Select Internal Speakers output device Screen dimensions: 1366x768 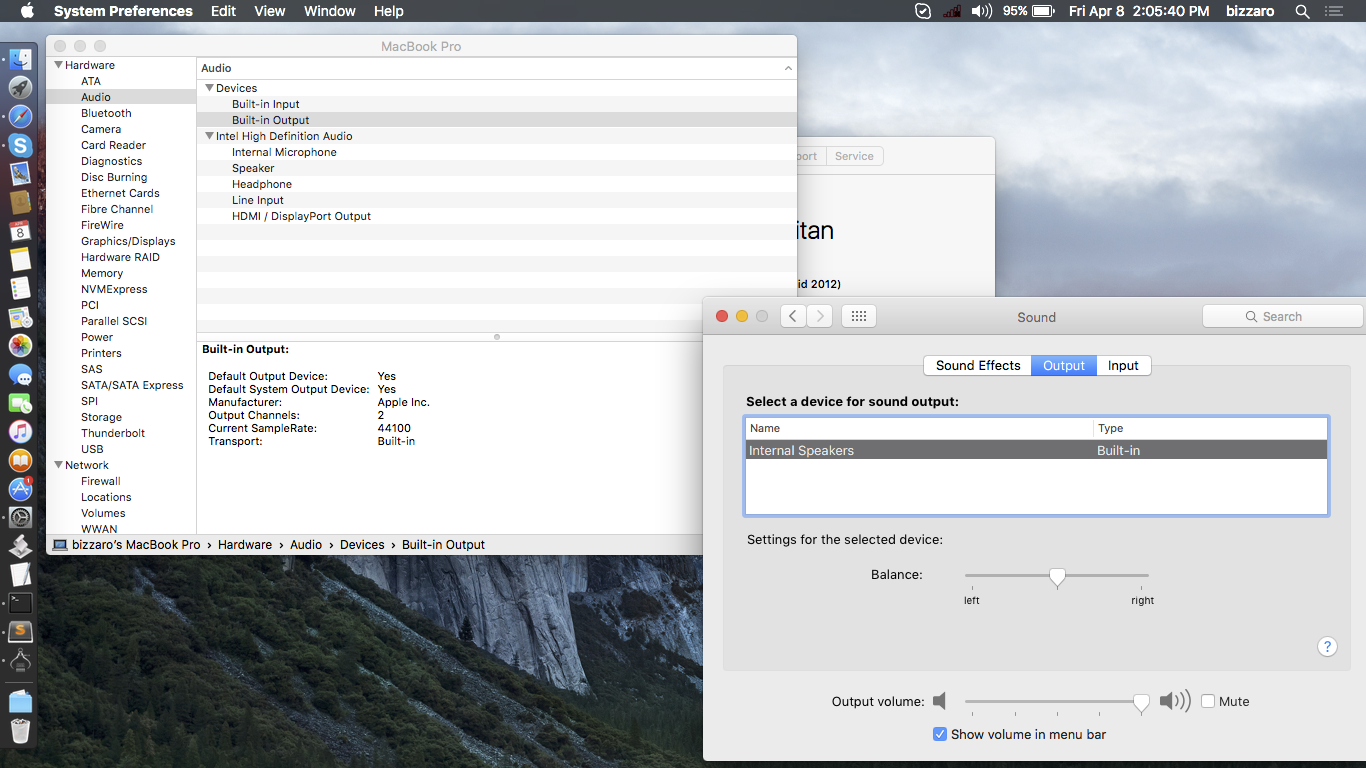tap(1036, 450)
